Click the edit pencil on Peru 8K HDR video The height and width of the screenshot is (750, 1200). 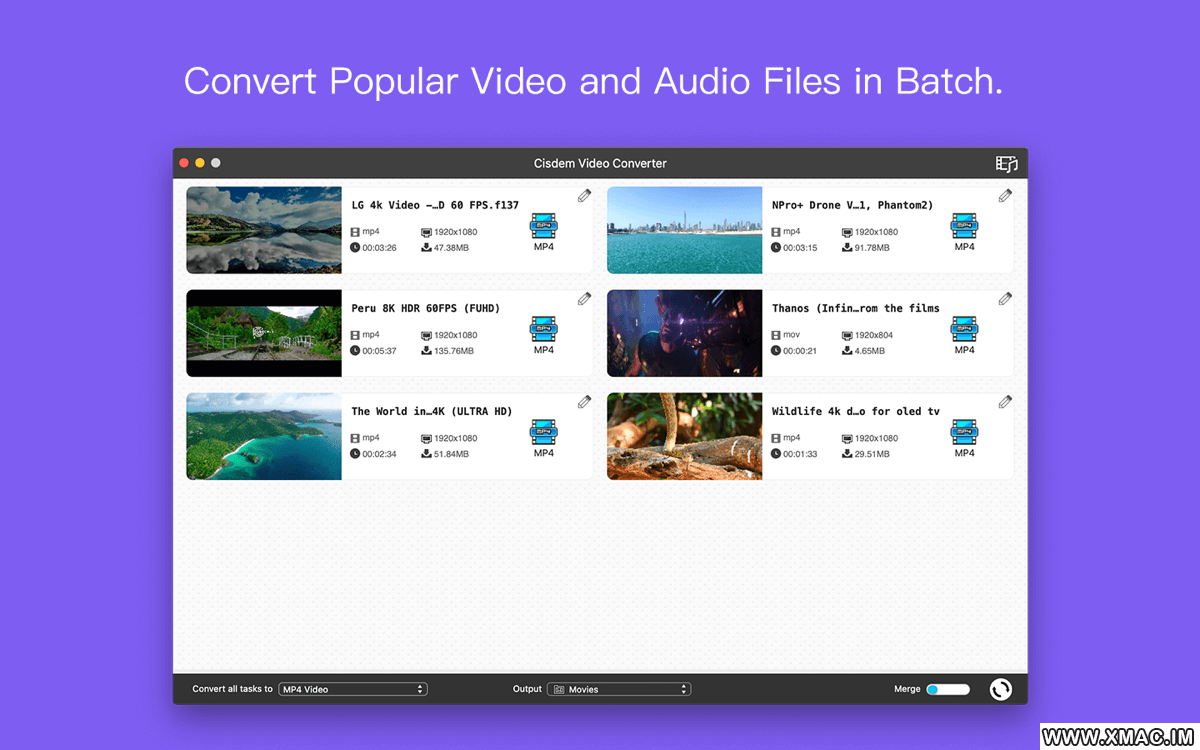(x=584, y=299)
